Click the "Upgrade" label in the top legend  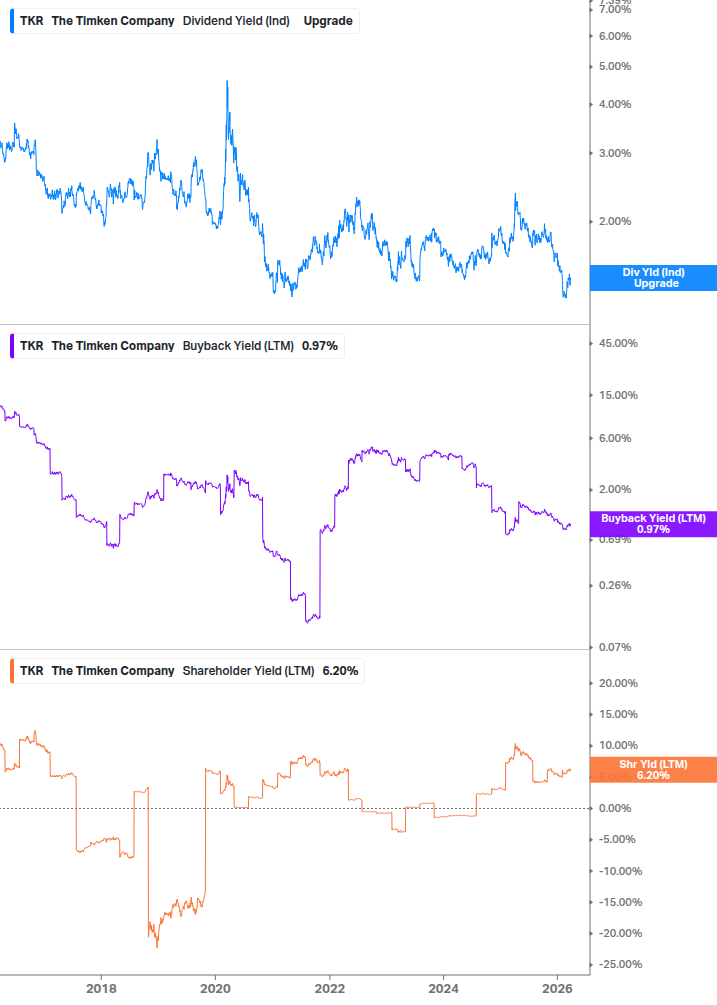[x=330, y=20]
